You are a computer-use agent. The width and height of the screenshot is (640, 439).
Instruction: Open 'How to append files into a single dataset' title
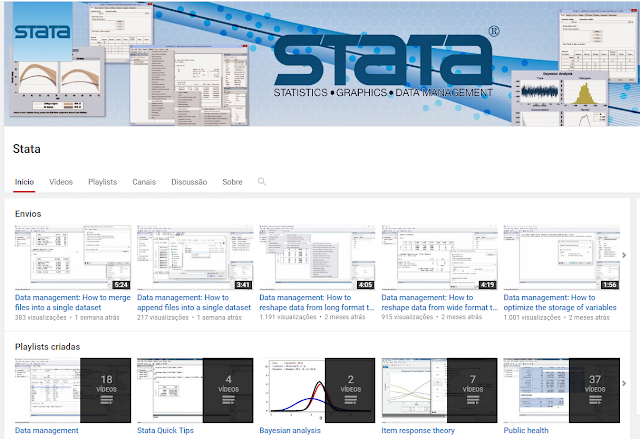(194, 302)
